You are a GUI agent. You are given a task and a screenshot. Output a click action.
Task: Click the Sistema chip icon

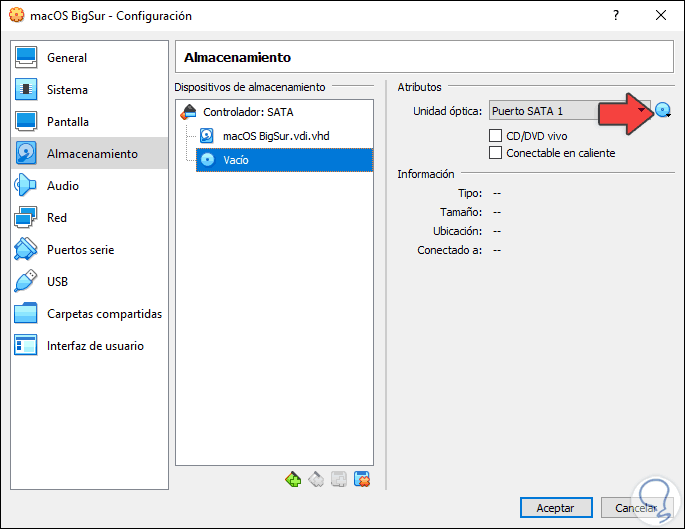pyautogui.click(x=26, y=89)
